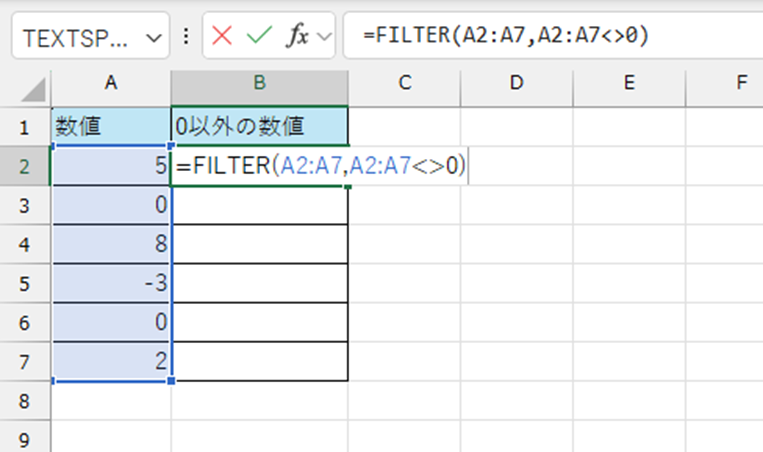Select row 8 header
Viewport: 763px width, 452px height.
pyautogui.click(x=25, y=400)
